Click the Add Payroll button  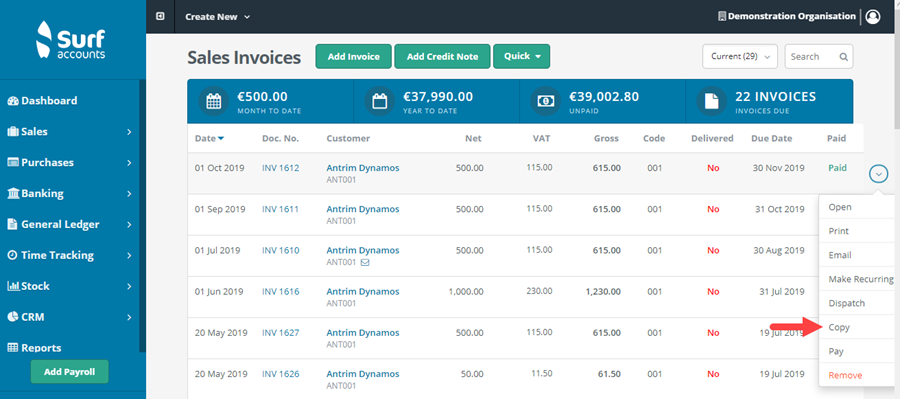69,371
